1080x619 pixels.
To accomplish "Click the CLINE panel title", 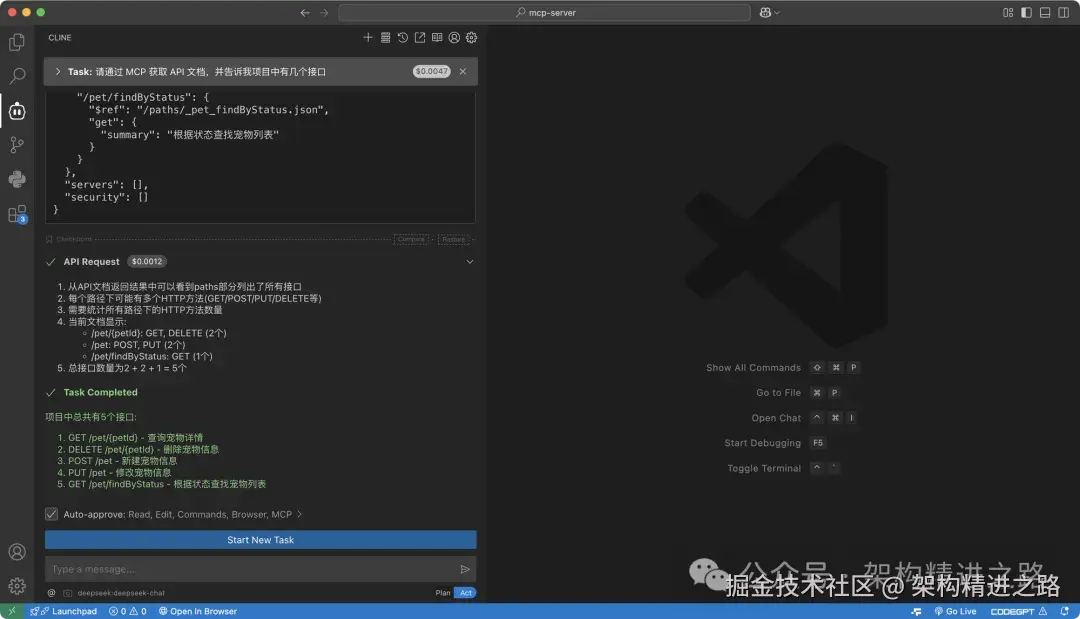I will coord(60,38).
